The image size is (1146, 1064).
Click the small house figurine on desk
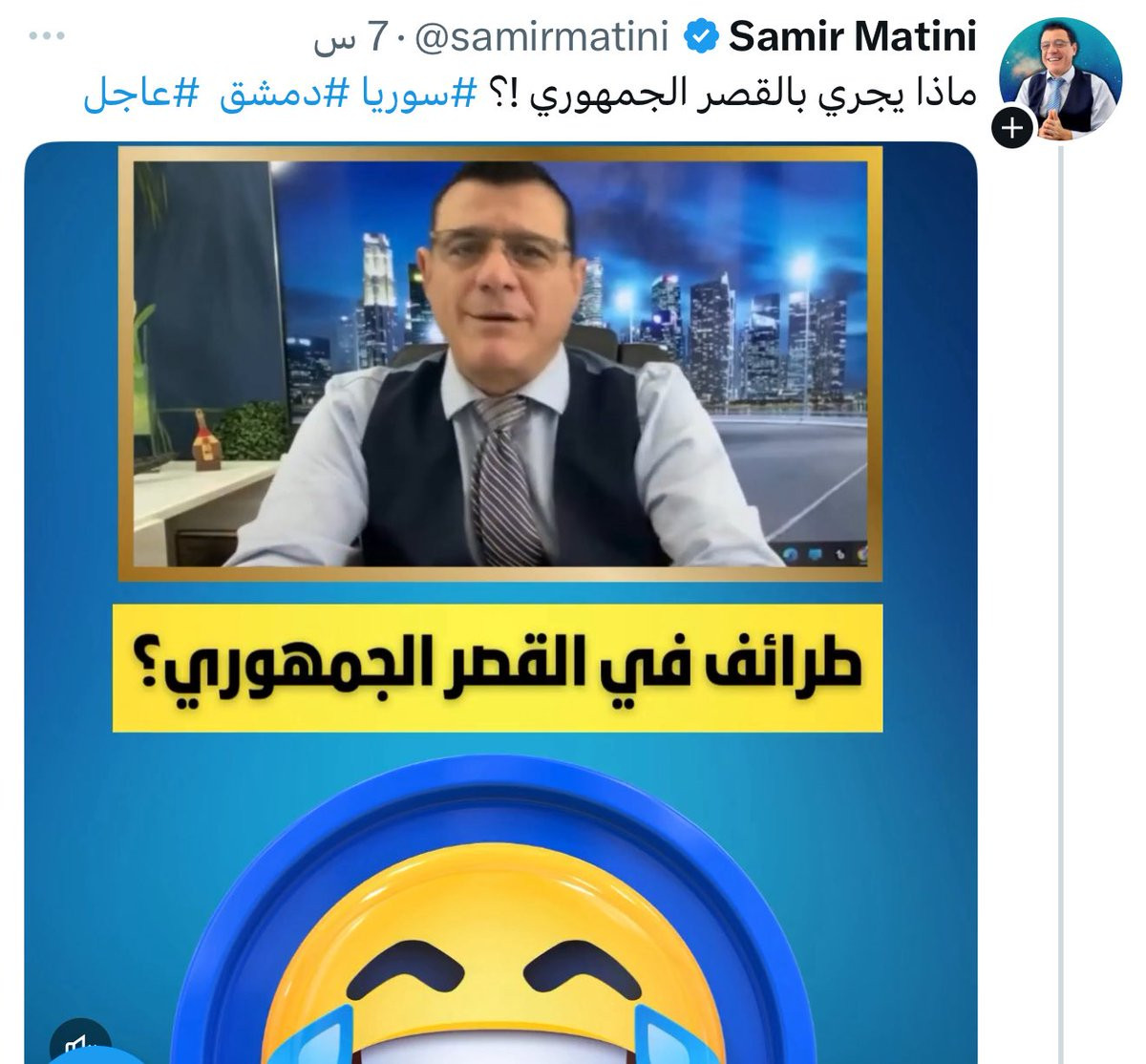click(202, 439)
